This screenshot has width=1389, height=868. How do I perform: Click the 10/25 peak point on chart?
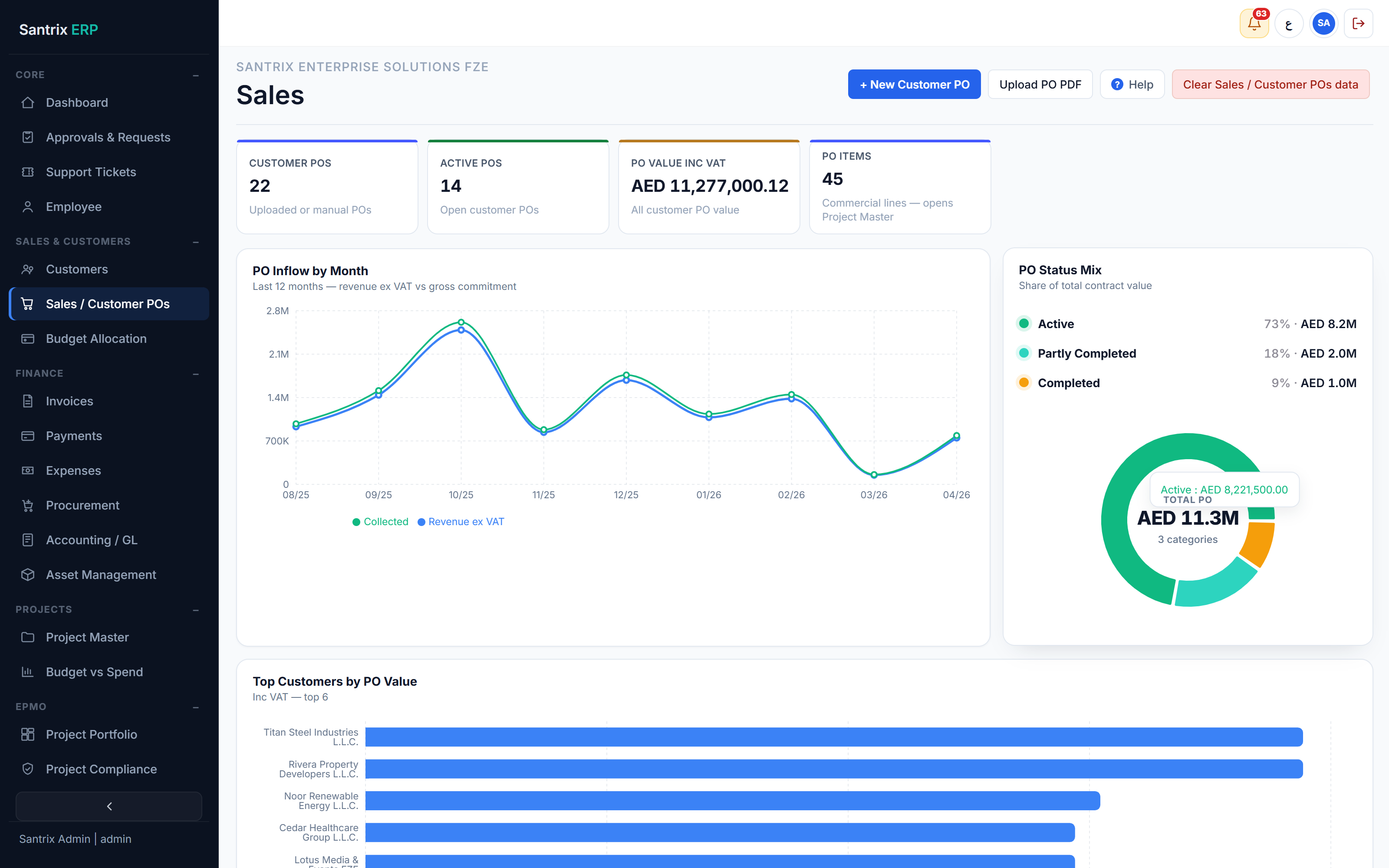461,323
